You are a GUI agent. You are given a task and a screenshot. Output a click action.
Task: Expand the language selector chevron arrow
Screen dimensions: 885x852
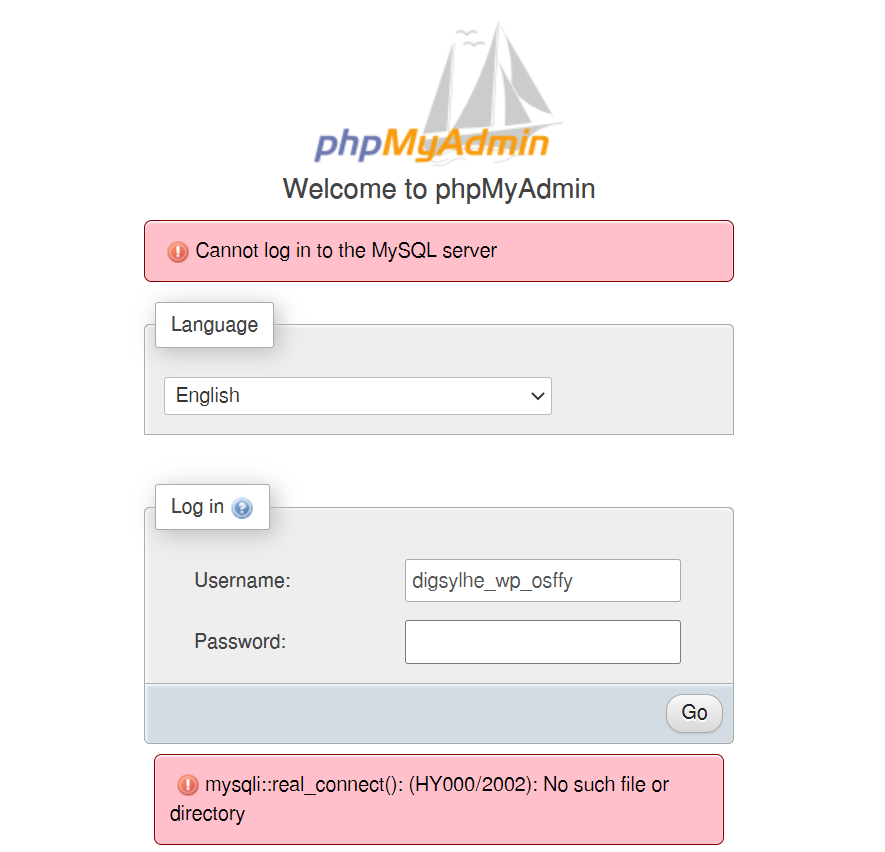538,396
